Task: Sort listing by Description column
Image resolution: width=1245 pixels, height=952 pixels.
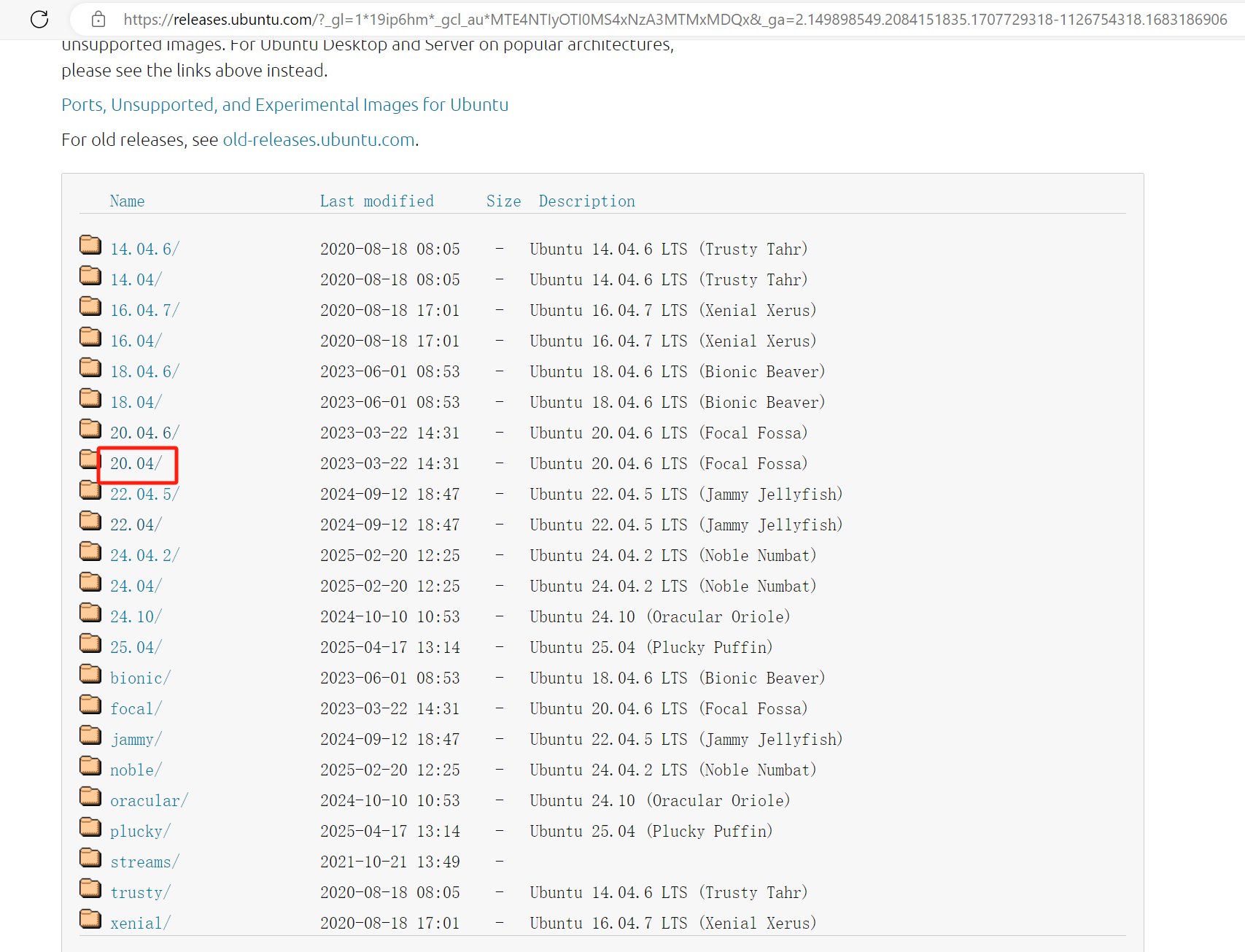Action: coord(586,201)
